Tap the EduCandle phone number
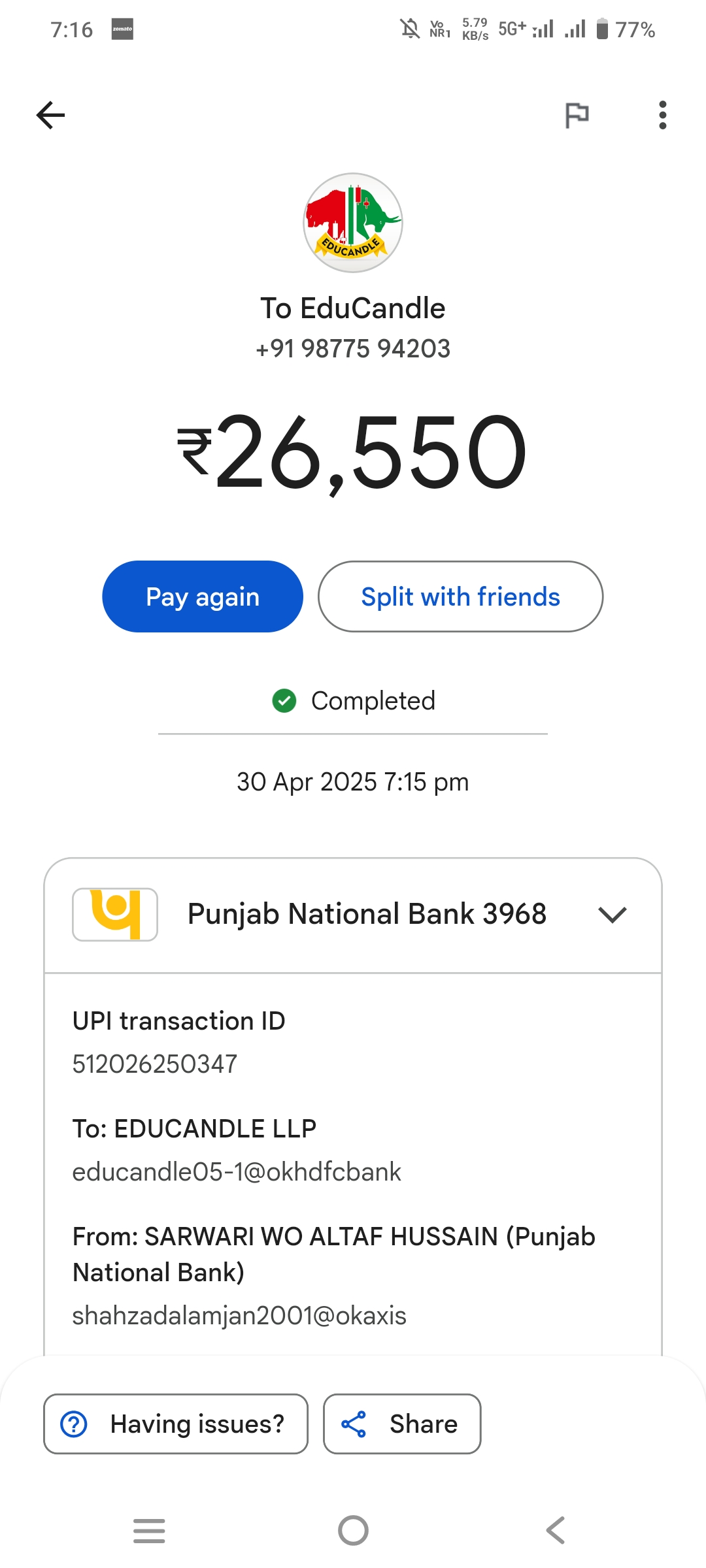 pyautogui.click(x=353, y=349)
